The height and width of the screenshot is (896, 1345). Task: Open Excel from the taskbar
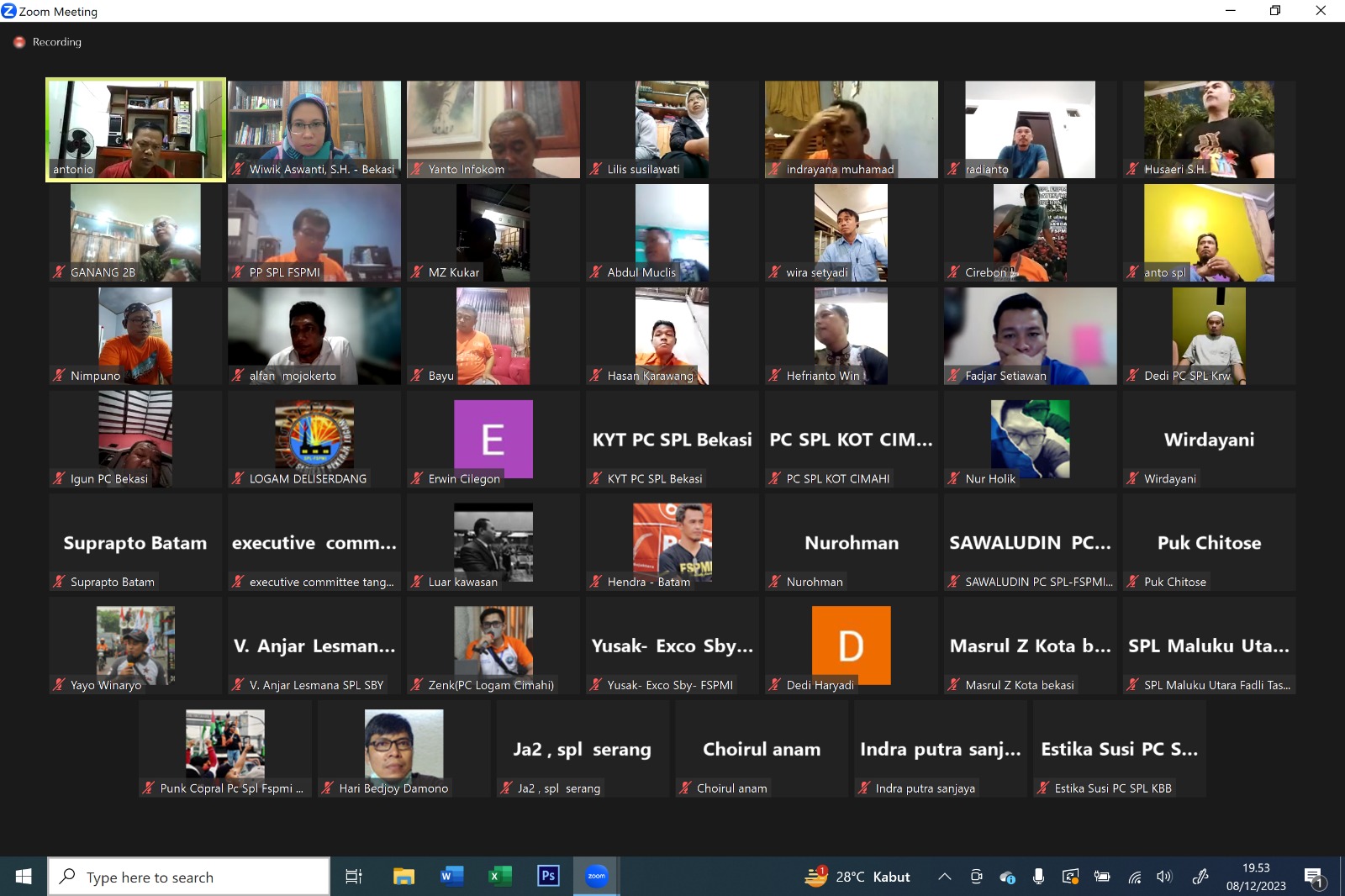click(x=499, y=877)
